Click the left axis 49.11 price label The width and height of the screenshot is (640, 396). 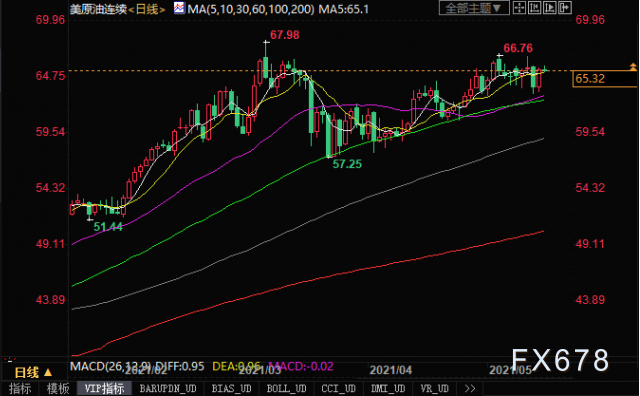(x=50, y=244)
